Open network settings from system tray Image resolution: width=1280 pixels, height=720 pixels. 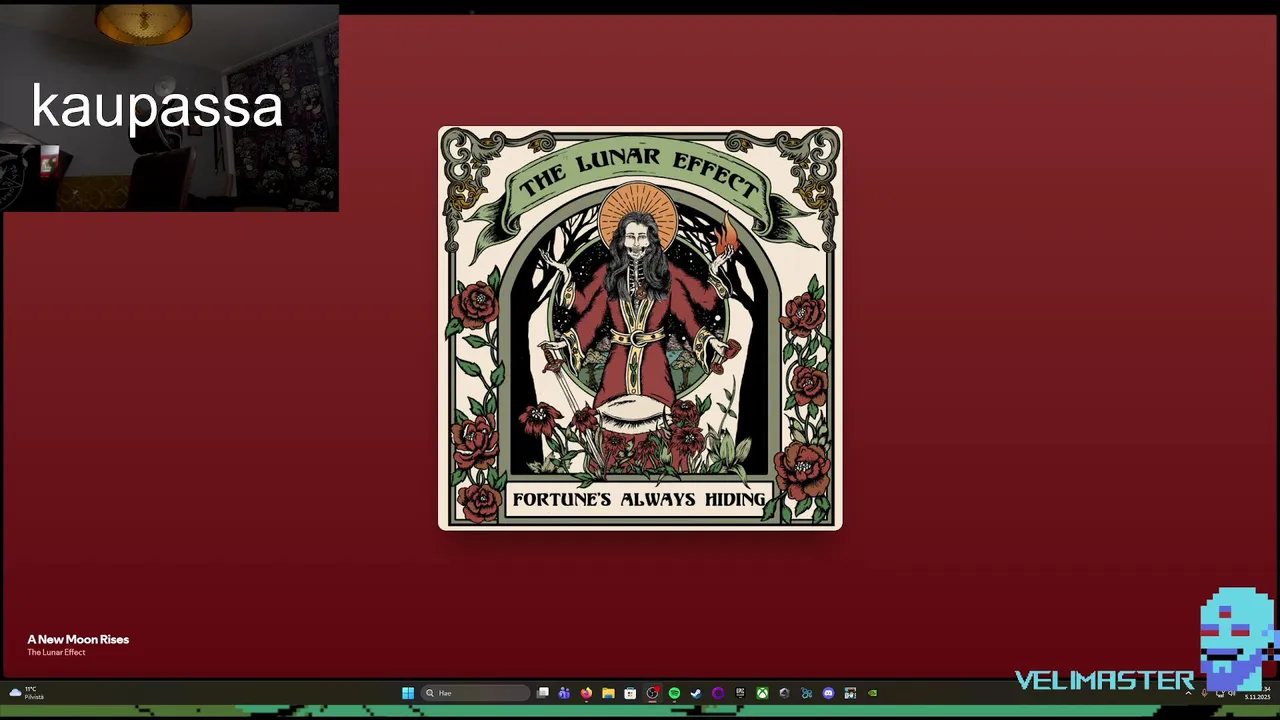tap(1220, 694)
